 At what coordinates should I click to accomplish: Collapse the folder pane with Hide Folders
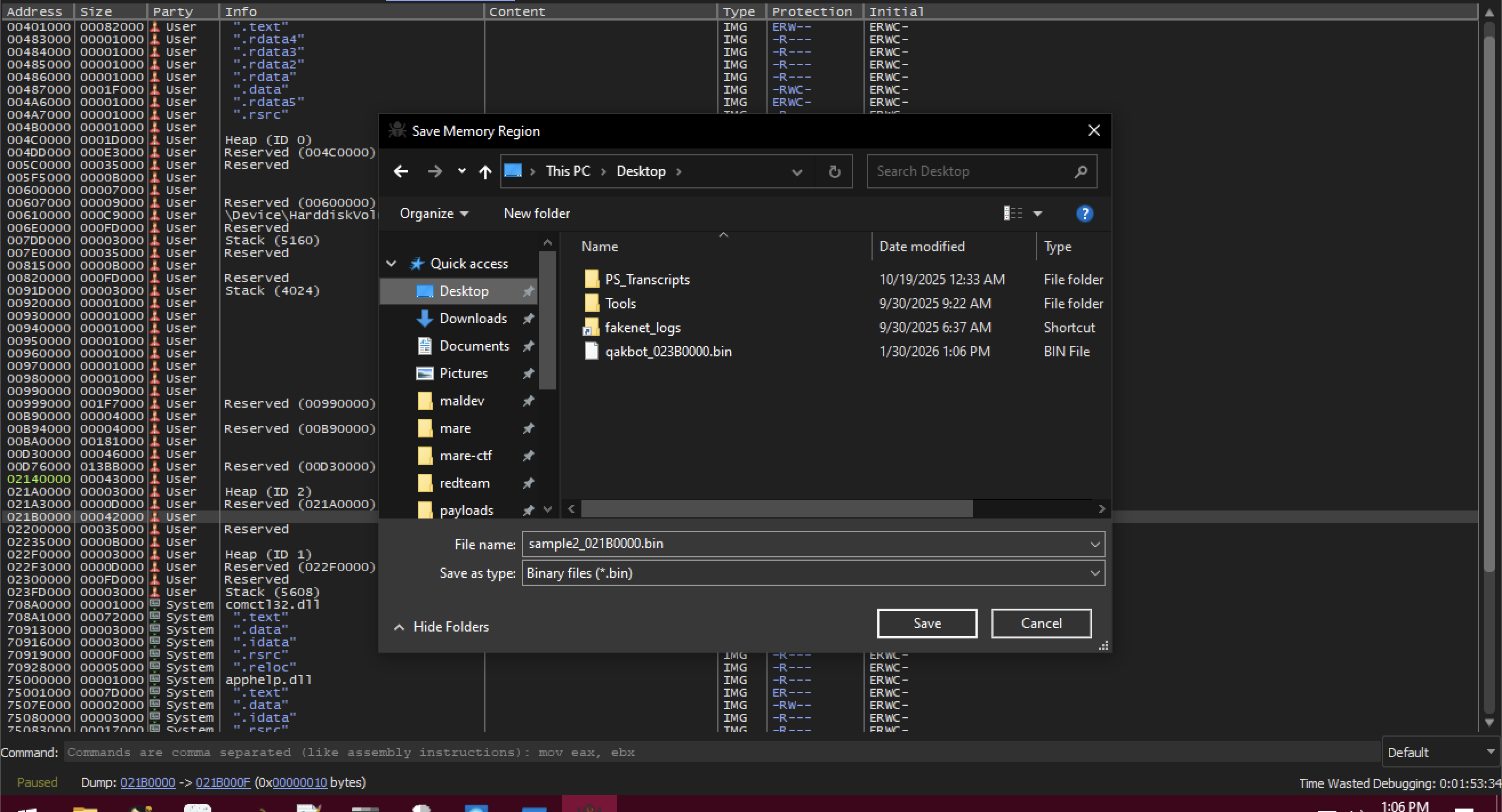[x=441, y=626]
